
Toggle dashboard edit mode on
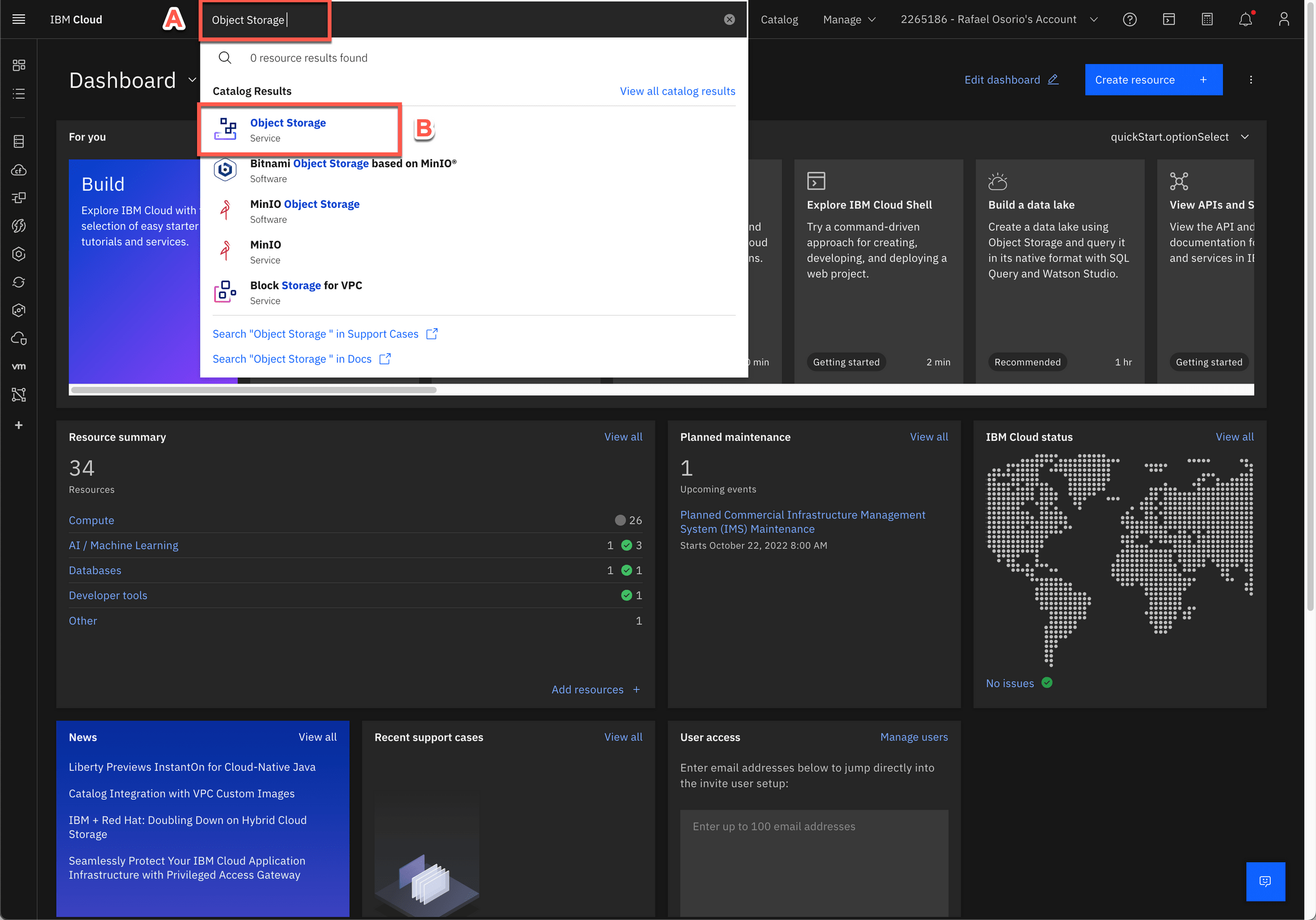(x=1011, y=79)
